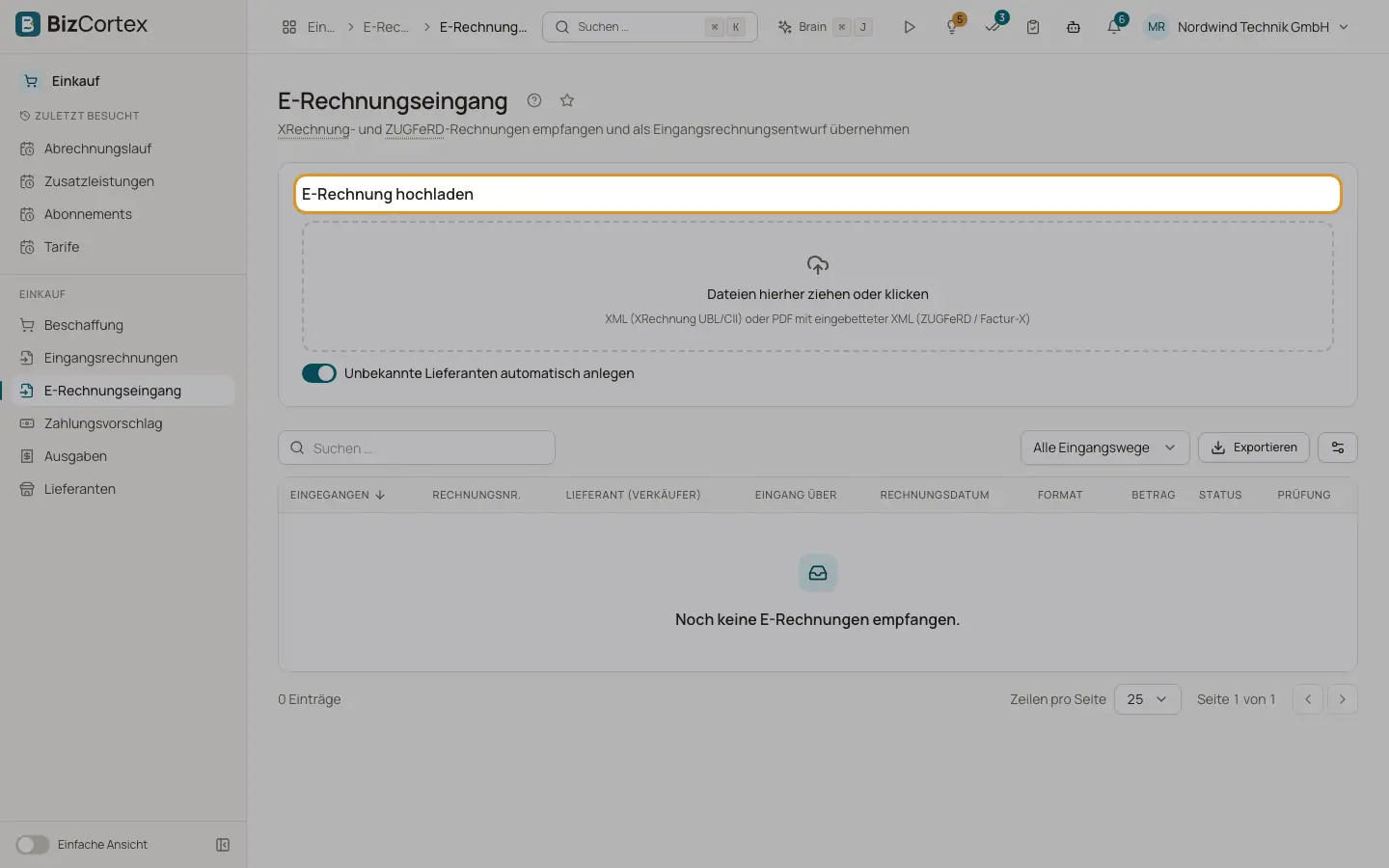Open the Alle Eingangswege dropdown
Viewport: 1389px width, 868px height.
tap(1104, 448)
